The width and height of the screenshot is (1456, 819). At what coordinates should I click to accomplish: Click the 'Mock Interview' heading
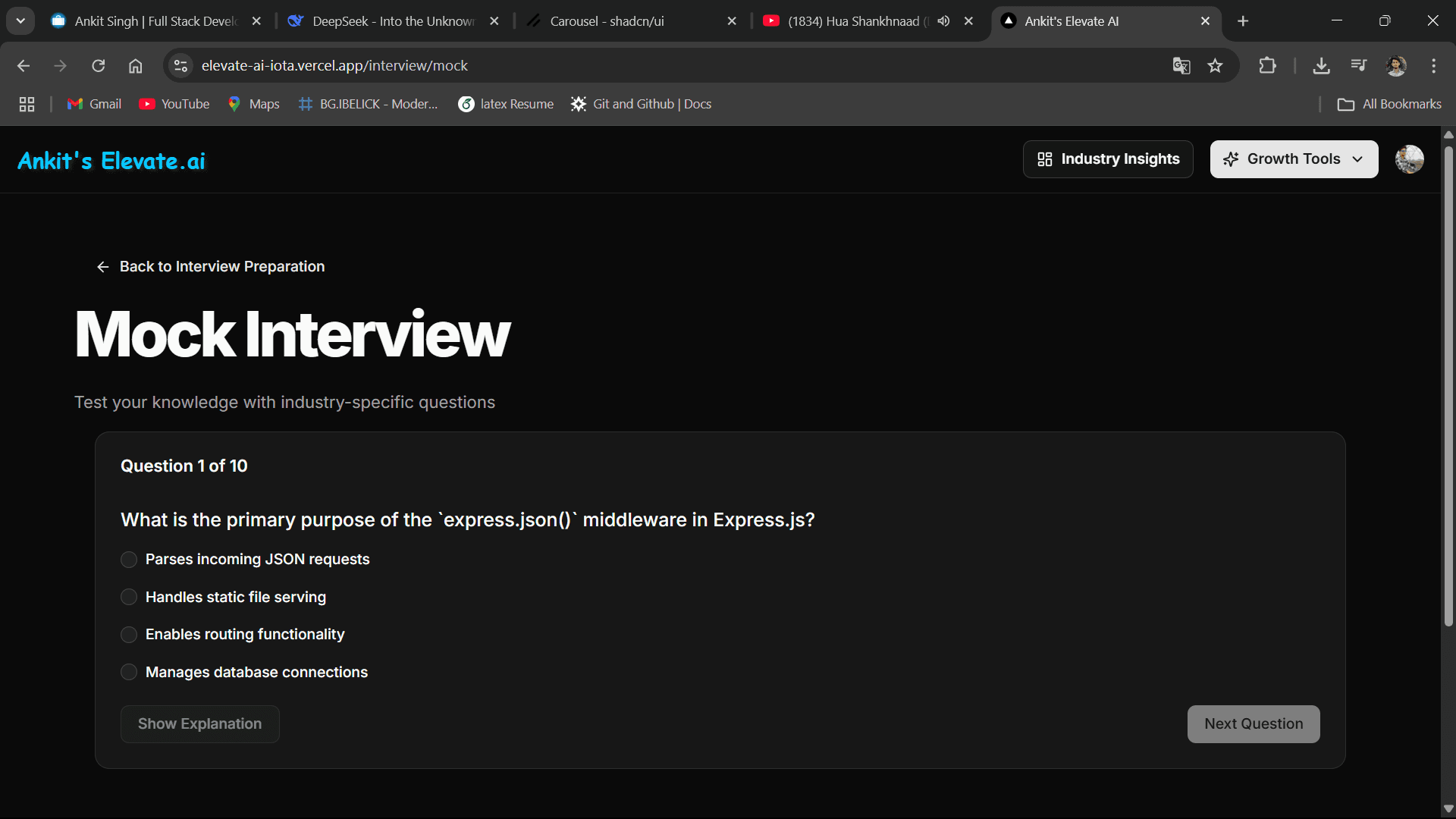tap(293, 334)
